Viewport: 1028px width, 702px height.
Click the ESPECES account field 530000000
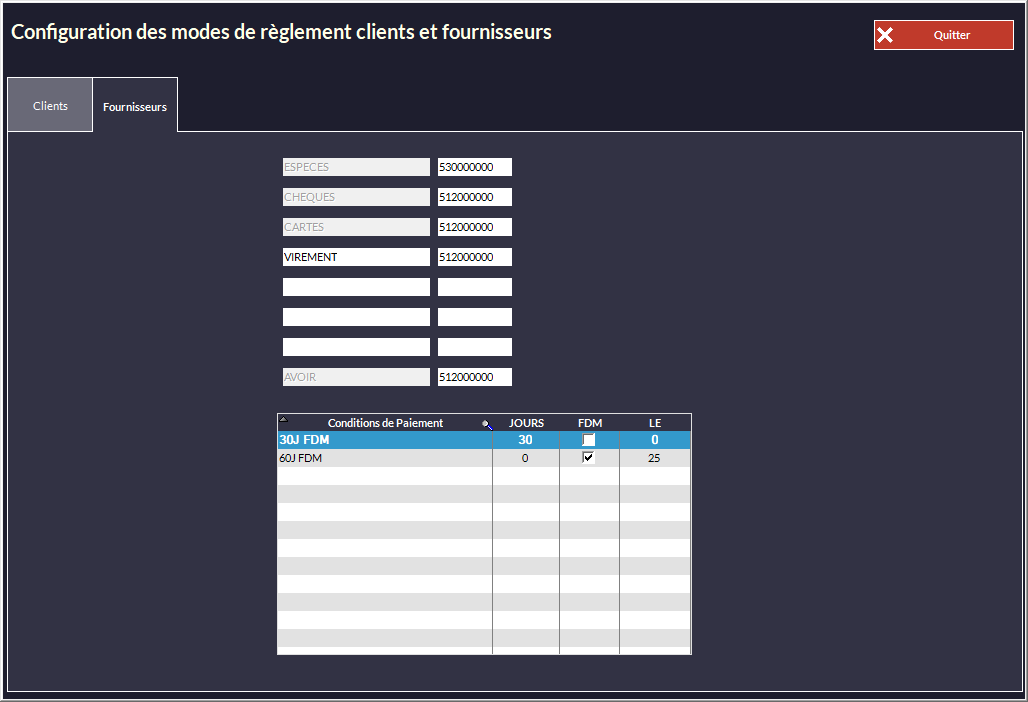point(475,167)
